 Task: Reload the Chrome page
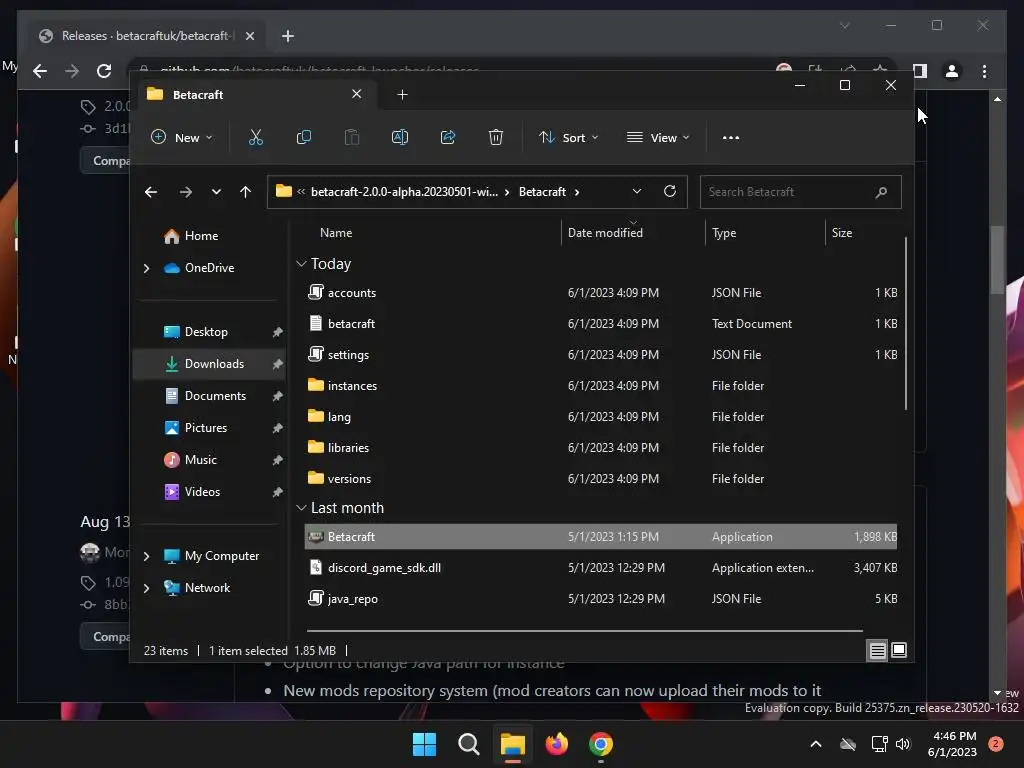pos(104,71)
